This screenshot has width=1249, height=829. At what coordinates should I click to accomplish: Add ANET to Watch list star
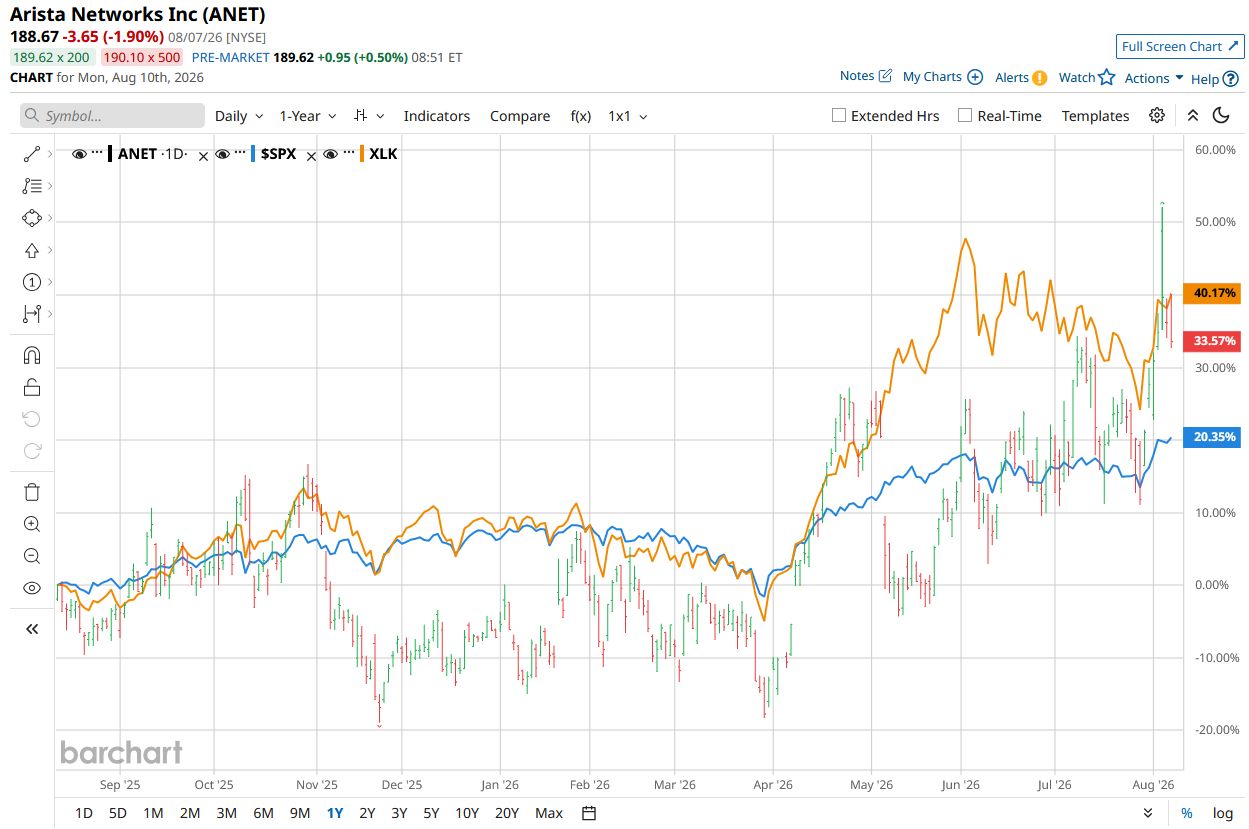click(1086, 77)
